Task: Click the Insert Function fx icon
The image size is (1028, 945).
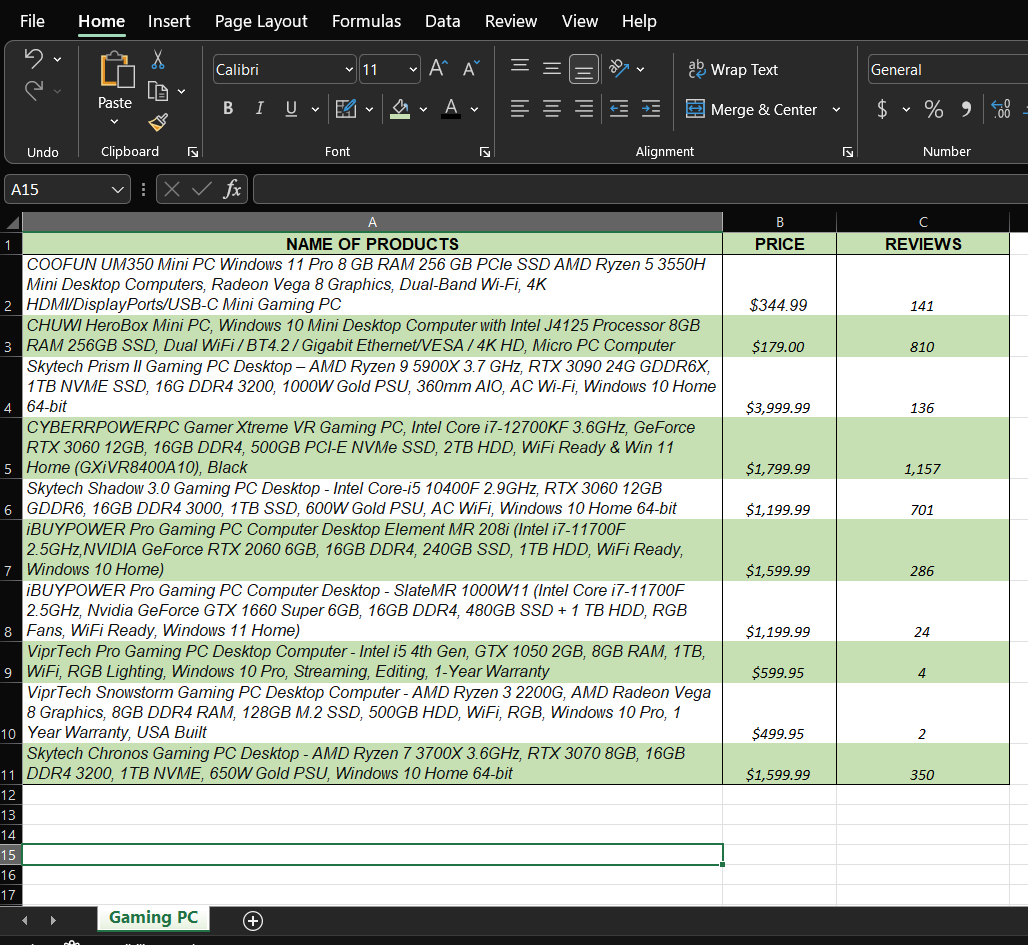Action: tap(232, 189)
